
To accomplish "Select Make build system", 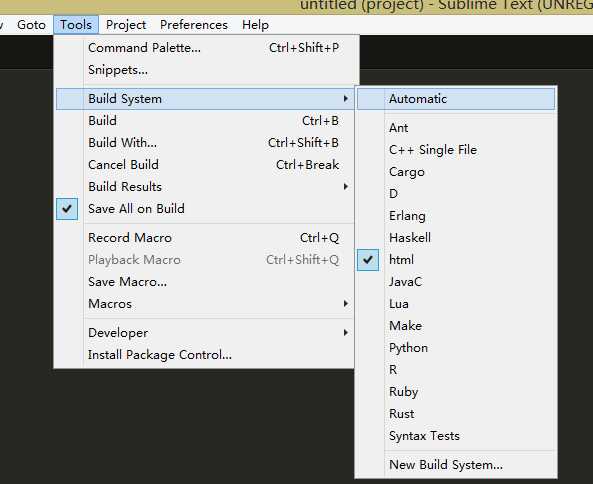I will (x=456, y=326).
